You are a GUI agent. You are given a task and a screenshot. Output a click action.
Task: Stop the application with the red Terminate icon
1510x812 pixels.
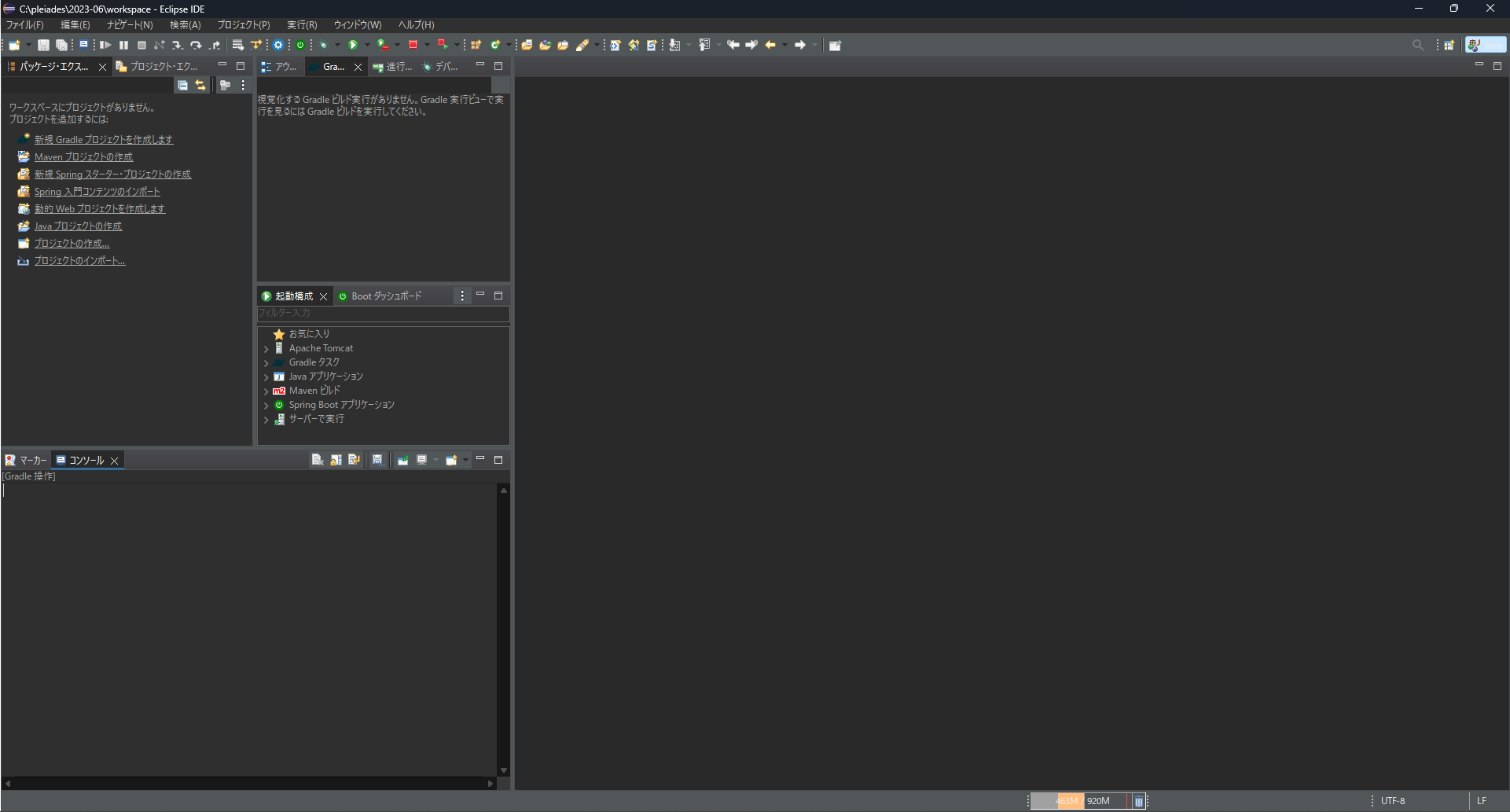[x=414, y=45]
